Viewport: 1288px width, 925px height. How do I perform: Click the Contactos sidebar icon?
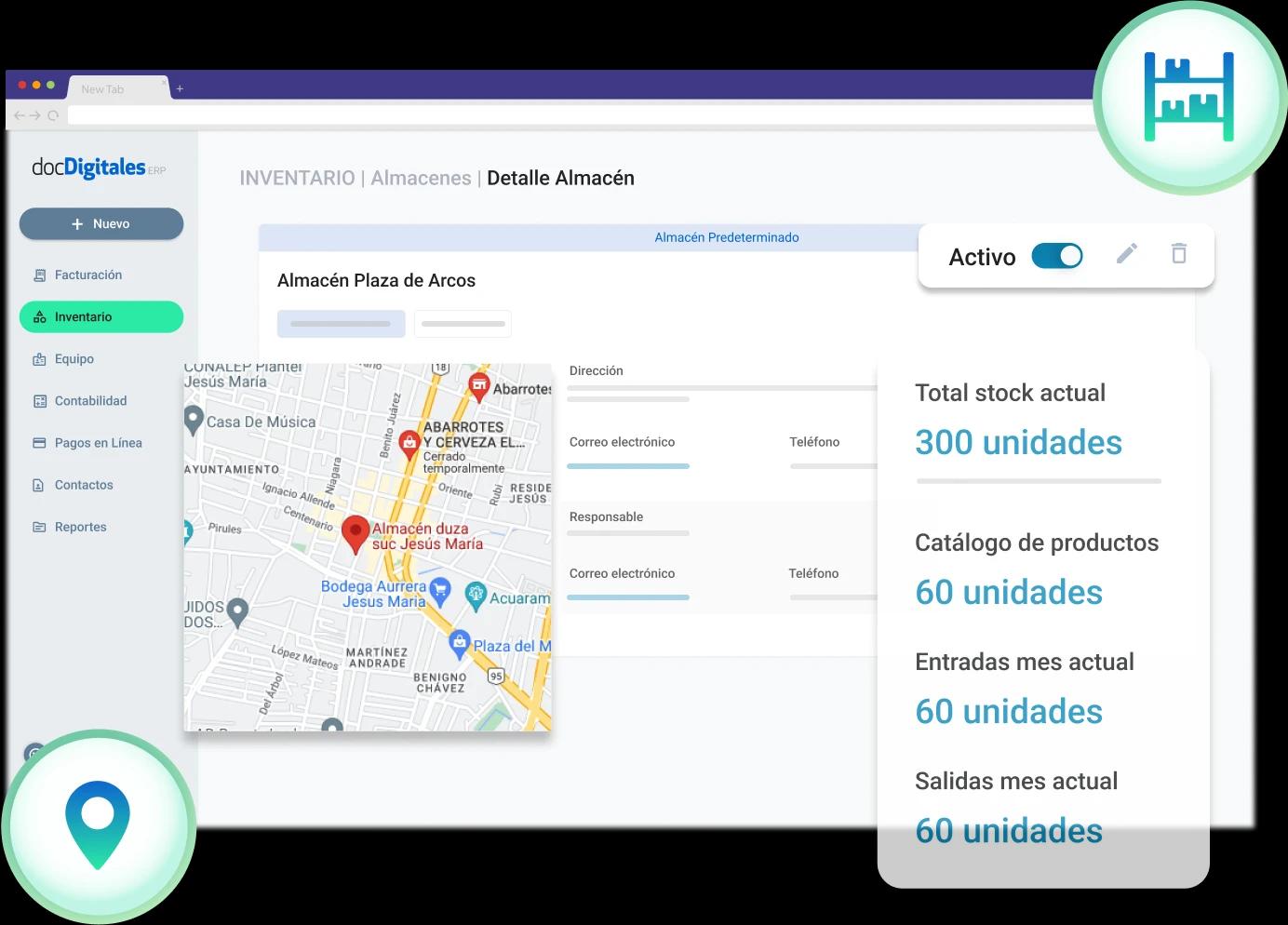click(x=40, y=485)
